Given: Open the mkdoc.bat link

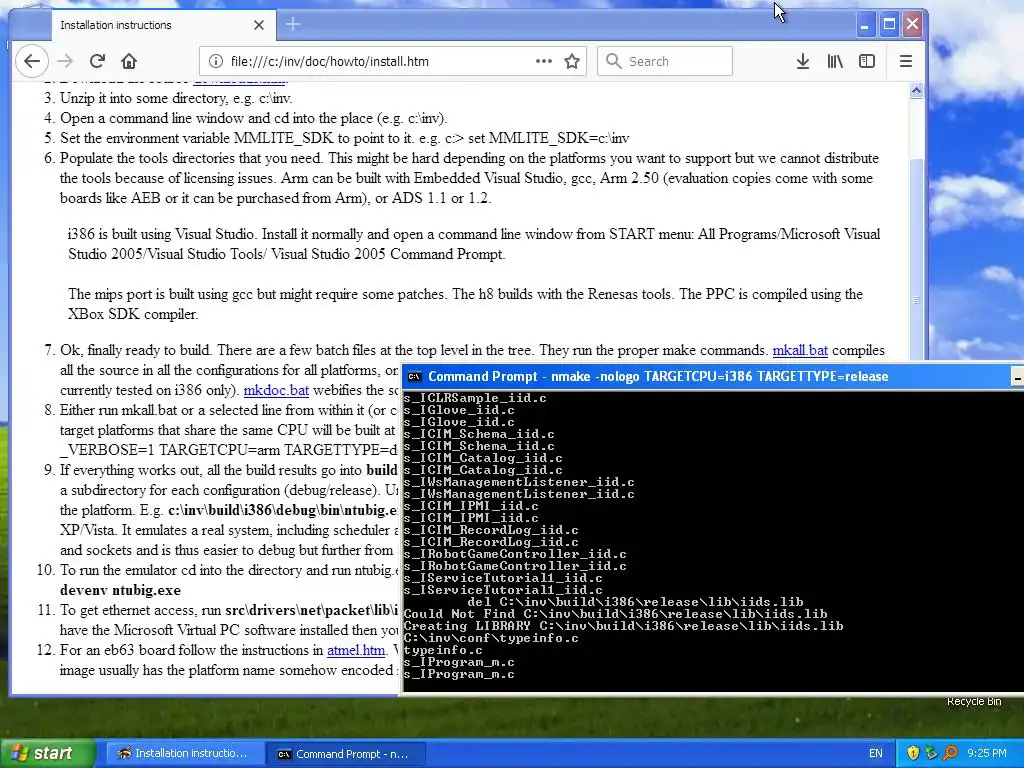Looking at the screenshot, I should tap(276, 390).
